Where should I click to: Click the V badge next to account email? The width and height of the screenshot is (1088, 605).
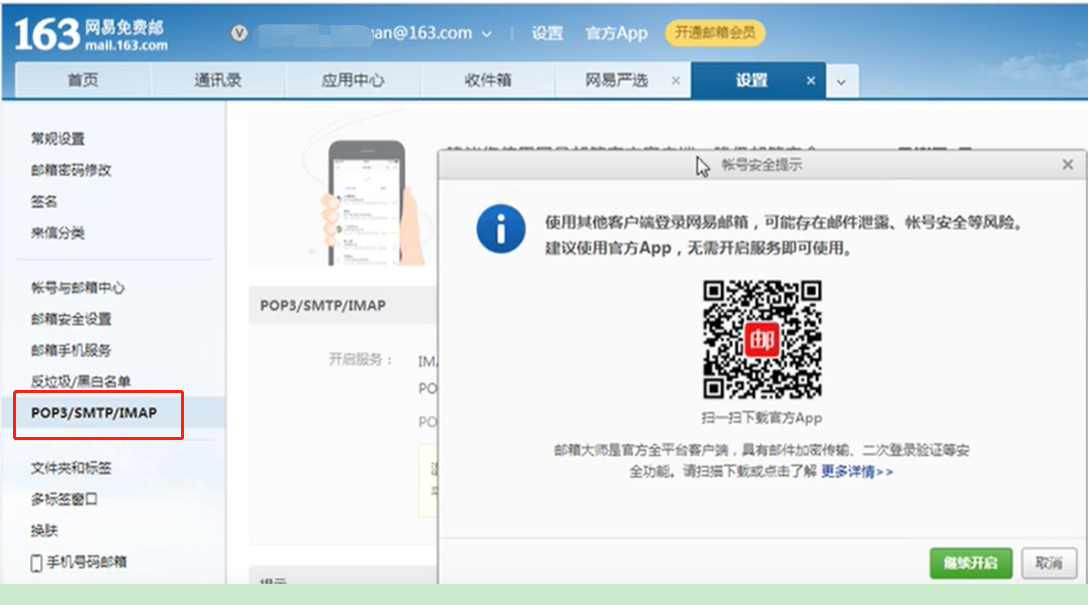click(239, 33)
